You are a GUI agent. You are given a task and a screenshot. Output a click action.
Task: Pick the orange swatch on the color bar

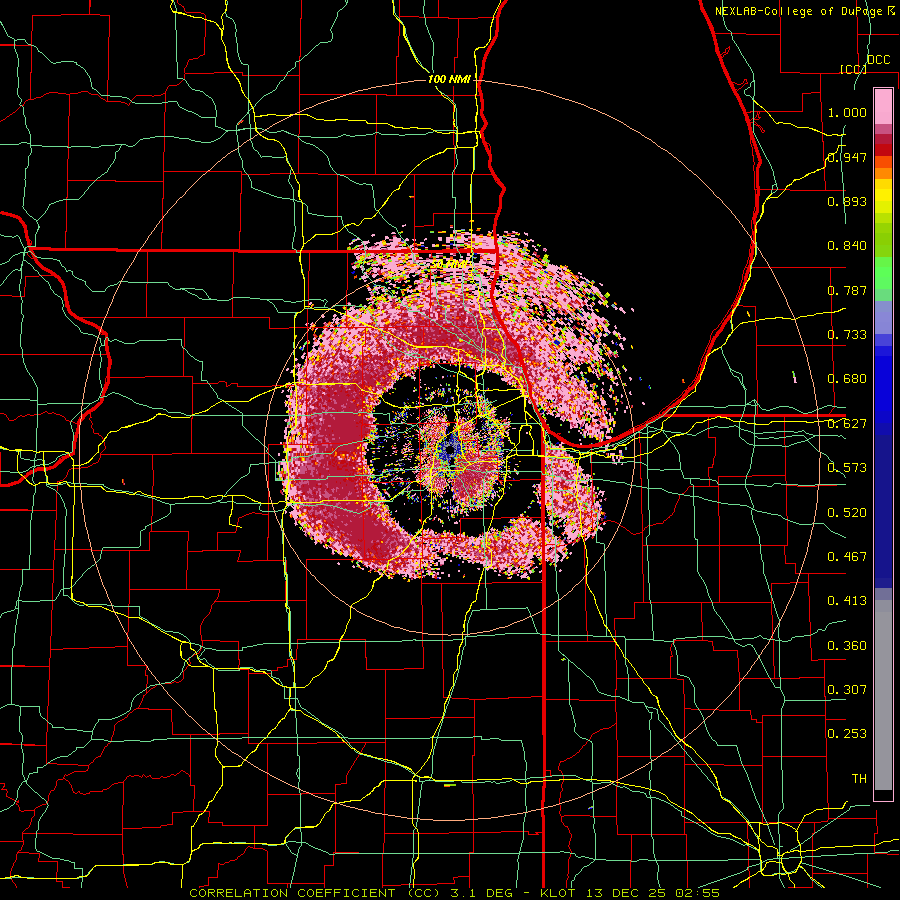(883, 173)
